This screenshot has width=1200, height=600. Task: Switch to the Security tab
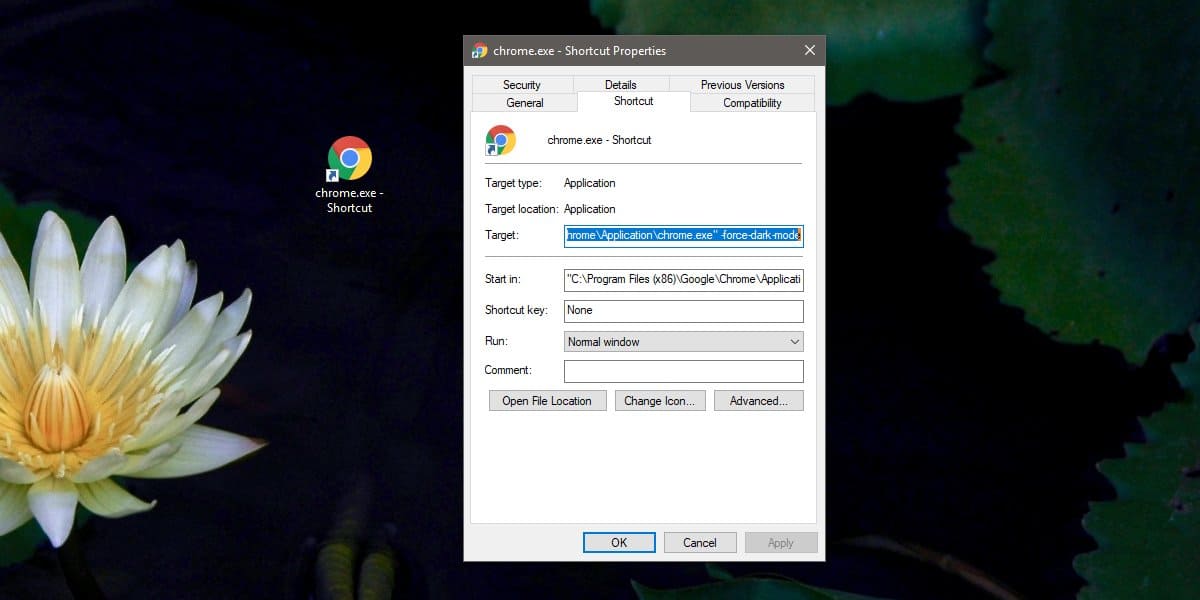pyautogui.click(x=522, y=85)
